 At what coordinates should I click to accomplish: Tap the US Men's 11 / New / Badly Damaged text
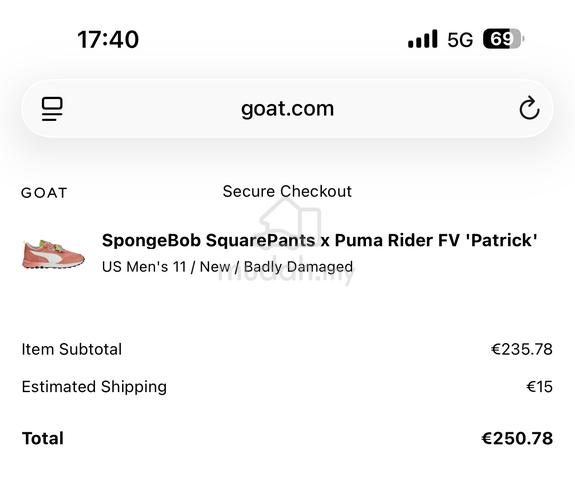click(227, 267)
